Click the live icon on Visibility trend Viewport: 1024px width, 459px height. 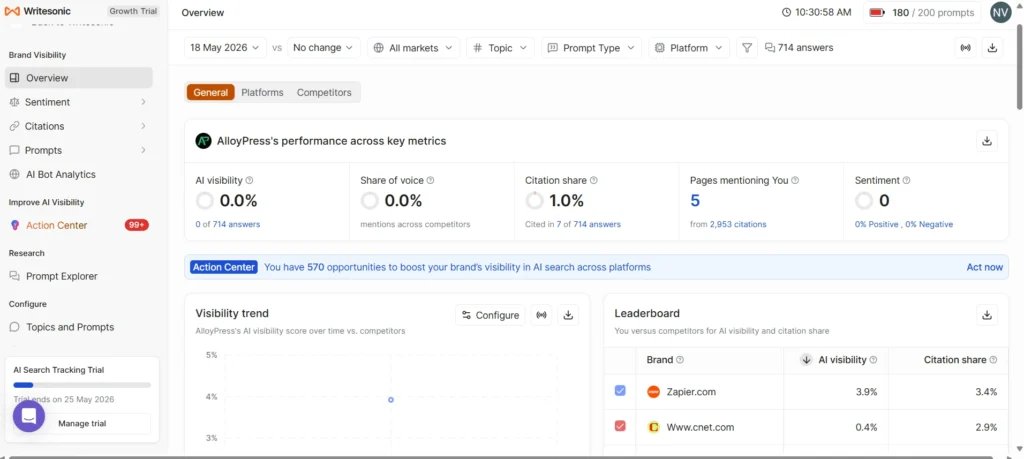pyautogui.click(x=541, y=315)
